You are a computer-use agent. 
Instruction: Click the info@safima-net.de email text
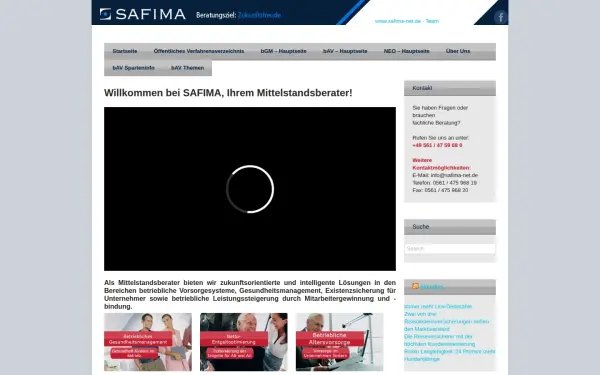[x=454, y=175]
